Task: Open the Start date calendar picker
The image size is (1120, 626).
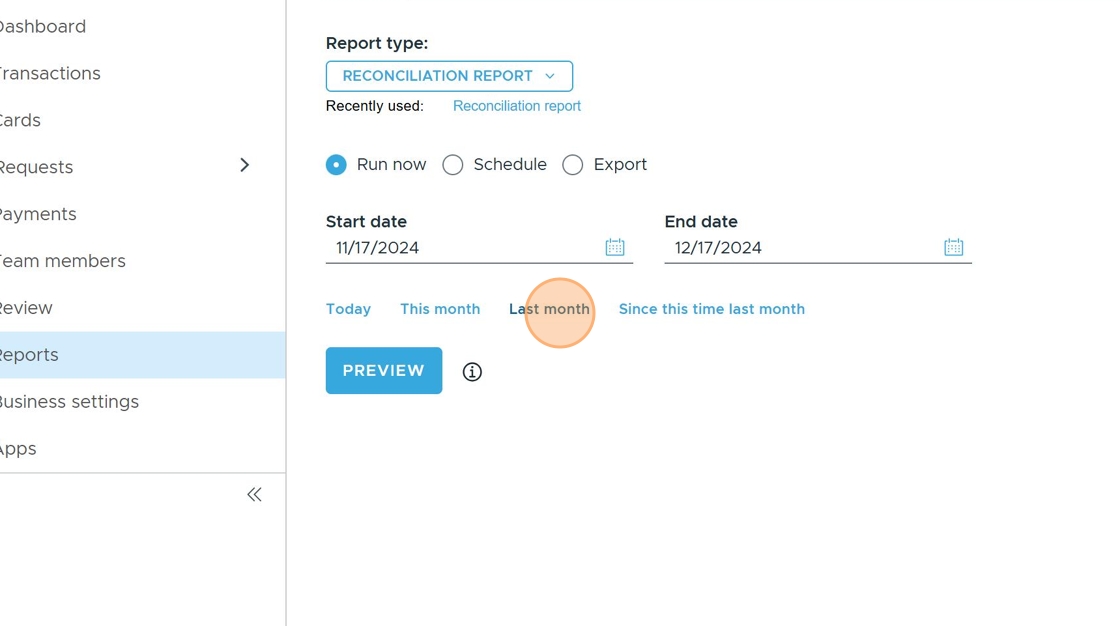Action: pos(614,247)
